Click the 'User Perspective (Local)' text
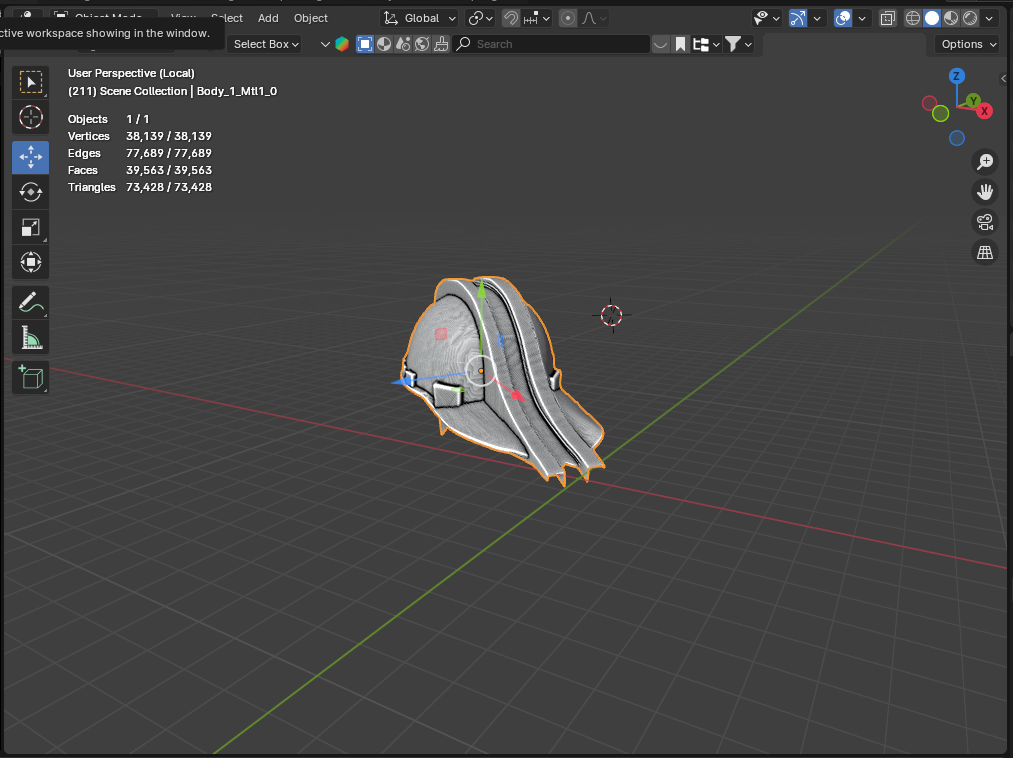The image size is (1013, 758). pyautogui.click(x=131, y=74)
